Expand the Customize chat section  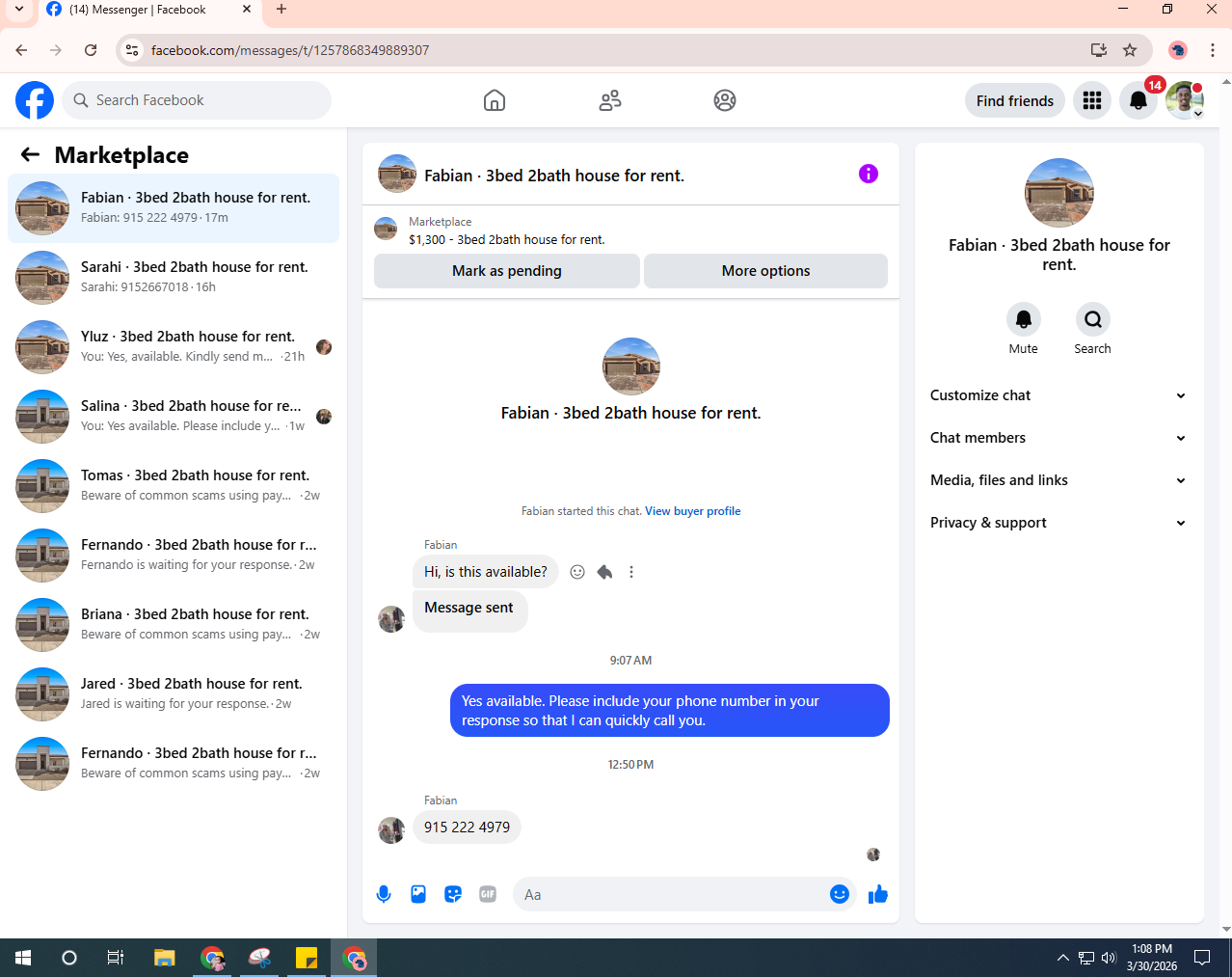(1058, 395)
